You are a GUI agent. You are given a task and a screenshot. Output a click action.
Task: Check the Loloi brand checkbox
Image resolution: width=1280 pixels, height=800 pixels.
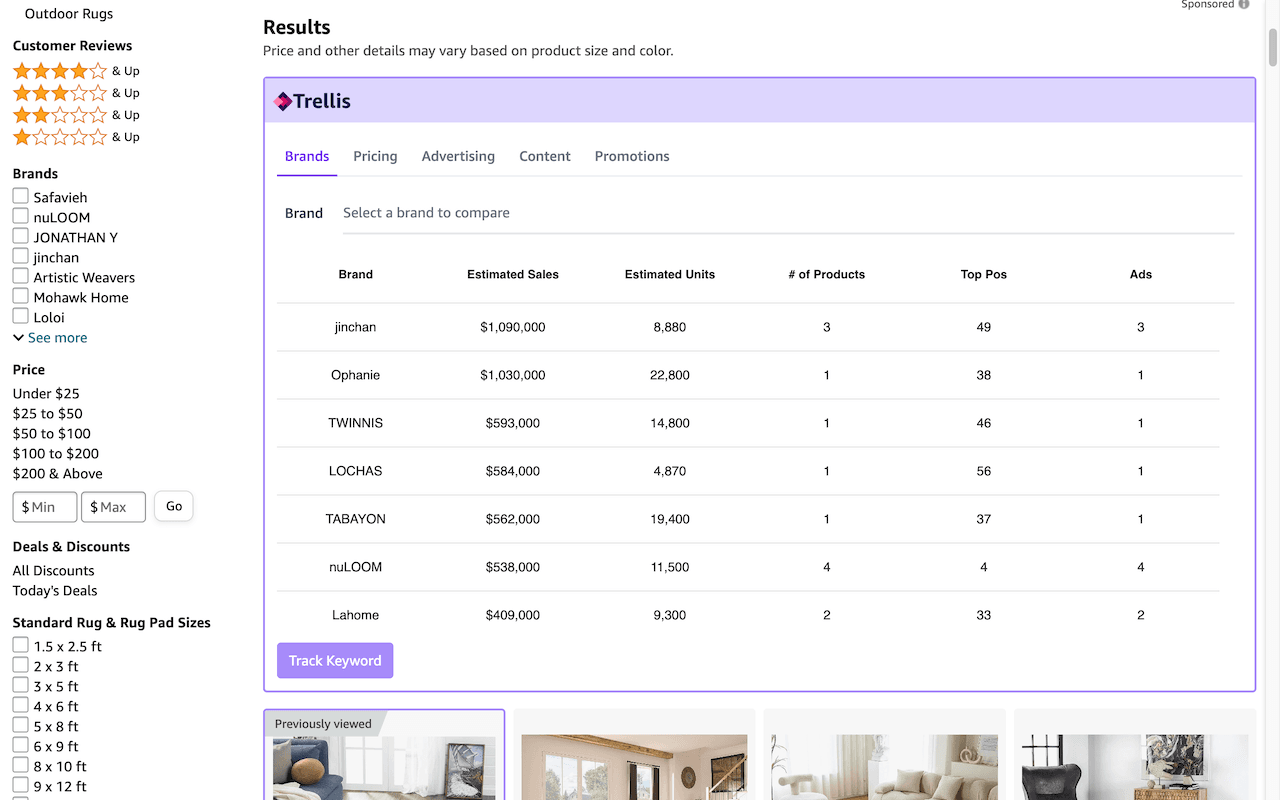click(x=20, y=316)
